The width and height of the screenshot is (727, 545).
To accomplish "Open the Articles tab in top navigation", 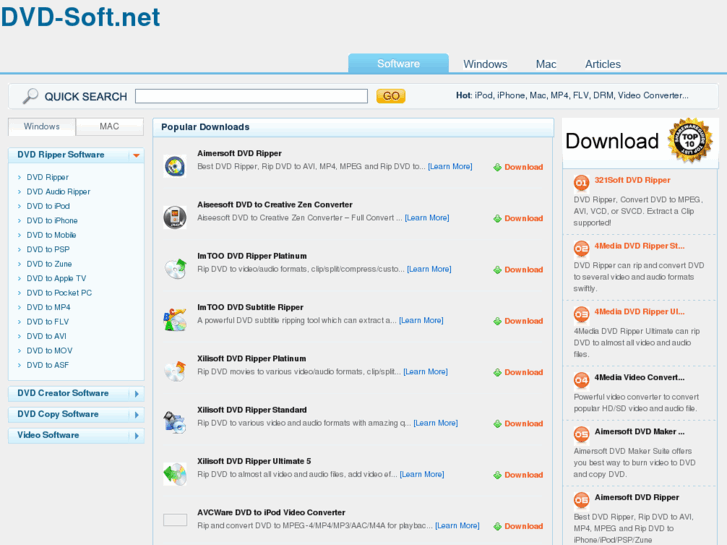I will coord(602,64).
